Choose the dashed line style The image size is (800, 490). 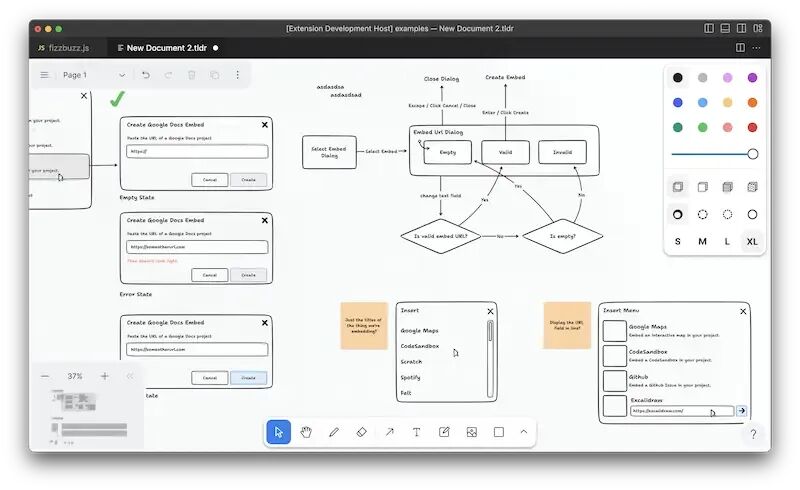coord(703,214)
